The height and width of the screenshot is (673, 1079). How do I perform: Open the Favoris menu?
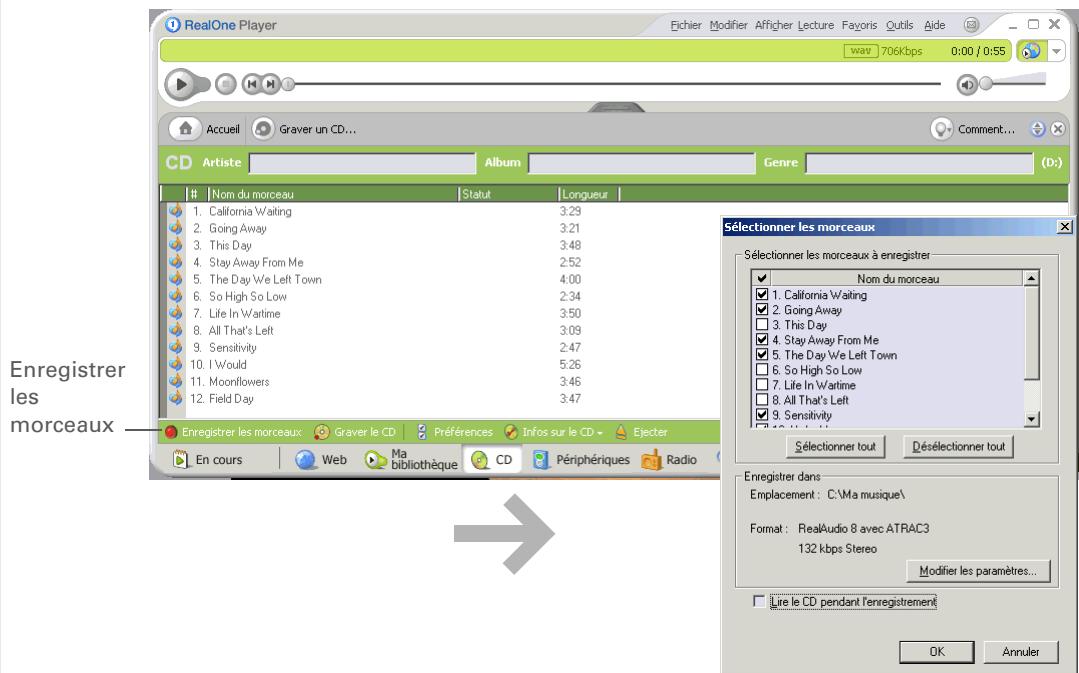[x=859, y=25]
